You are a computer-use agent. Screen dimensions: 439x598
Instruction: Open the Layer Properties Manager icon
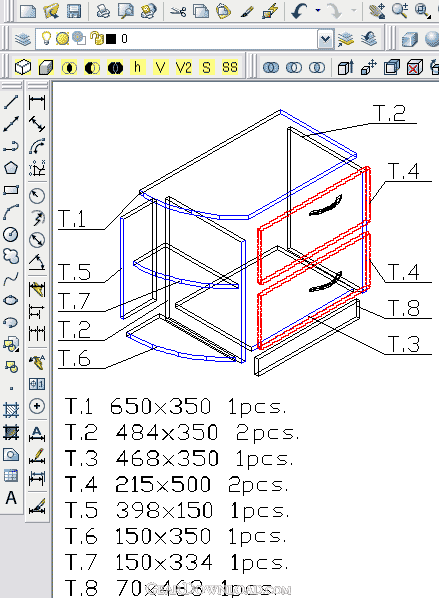click(x=23, y=39)
